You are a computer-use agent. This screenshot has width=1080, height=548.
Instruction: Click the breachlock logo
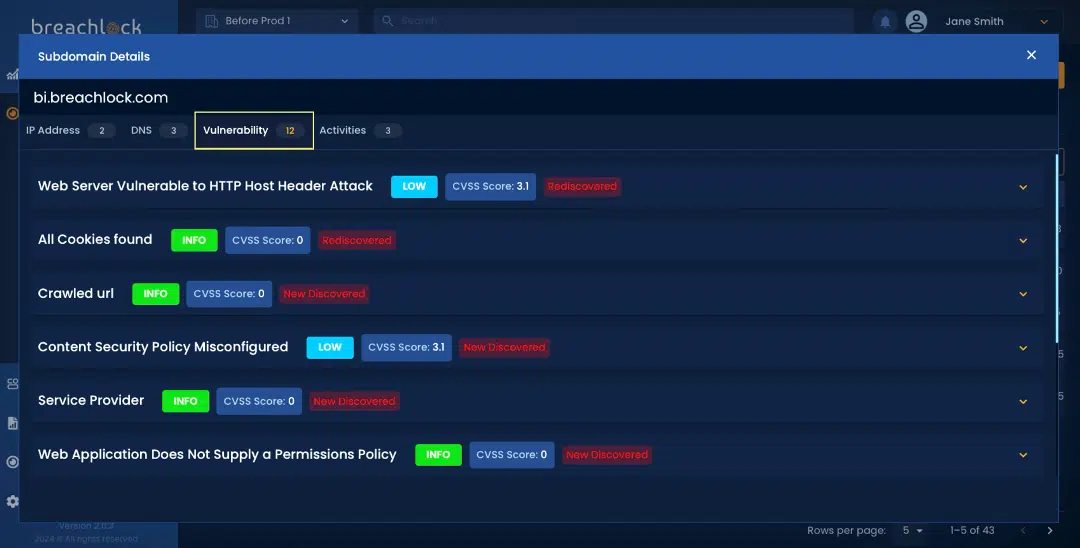(x=86, y=26)
